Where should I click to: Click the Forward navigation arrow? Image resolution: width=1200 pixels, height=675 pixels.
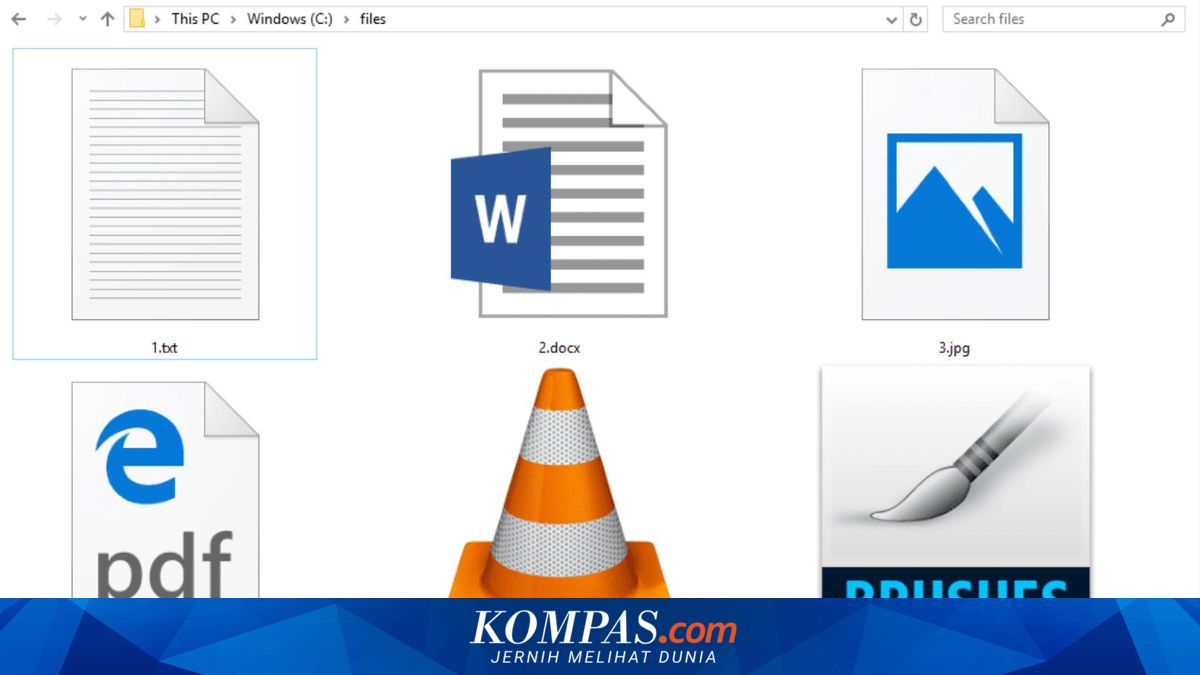point(54,19)
